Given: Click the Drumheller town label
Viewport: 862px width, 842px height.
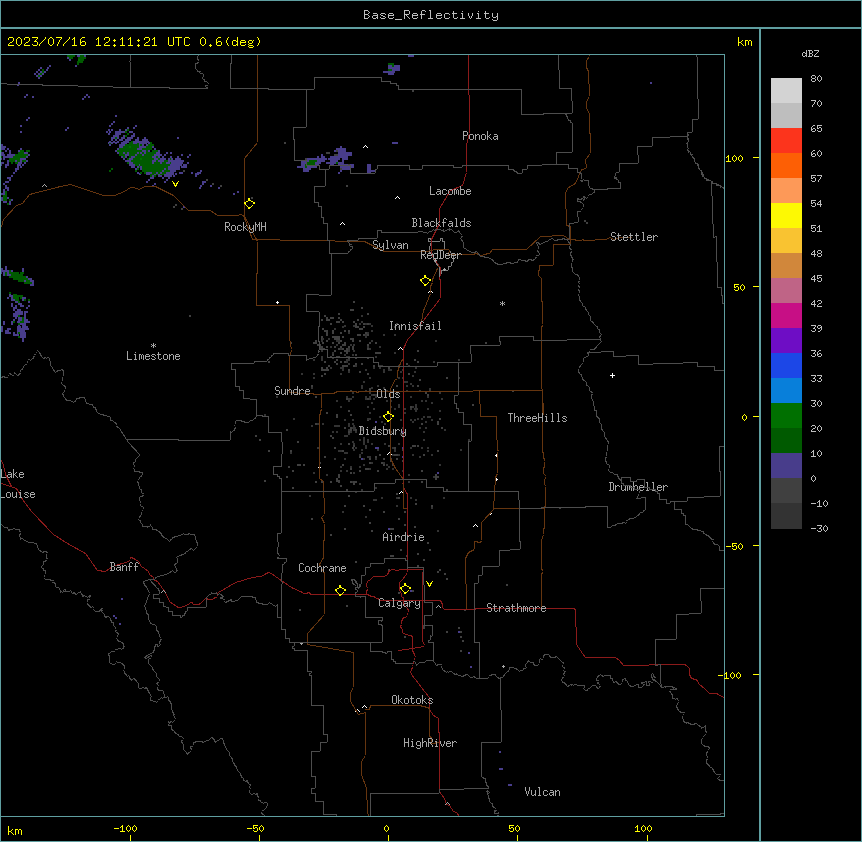Looking at the screenshot, I should (638, 487).
